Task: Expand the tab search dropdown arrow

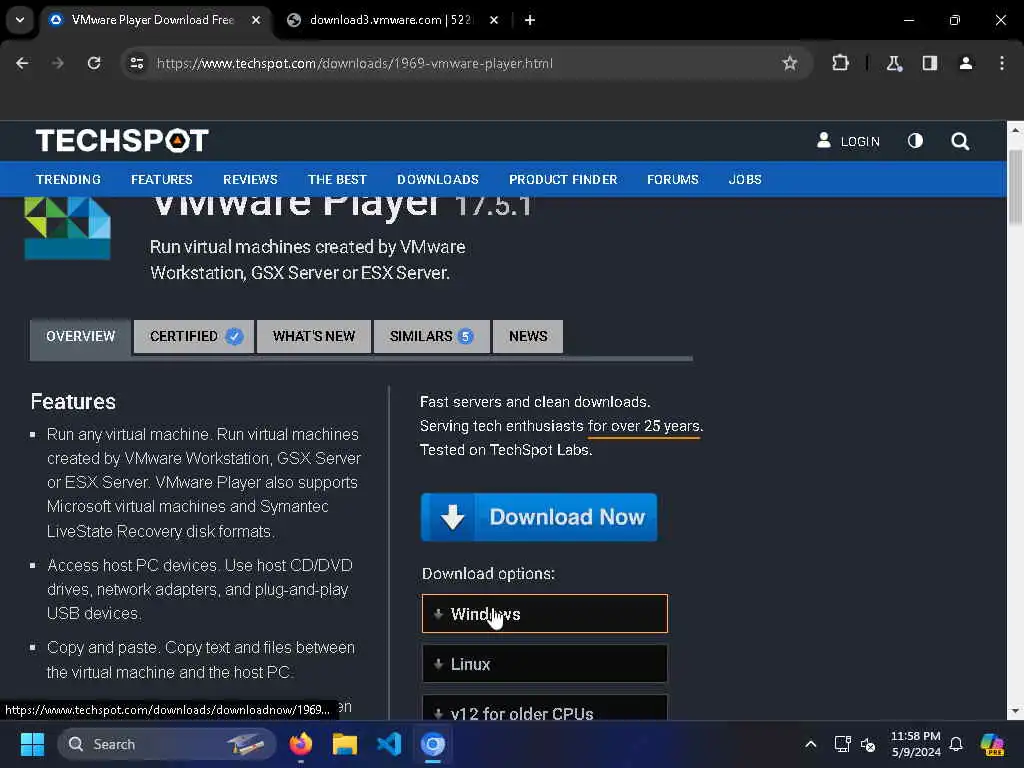Action: 20,20
